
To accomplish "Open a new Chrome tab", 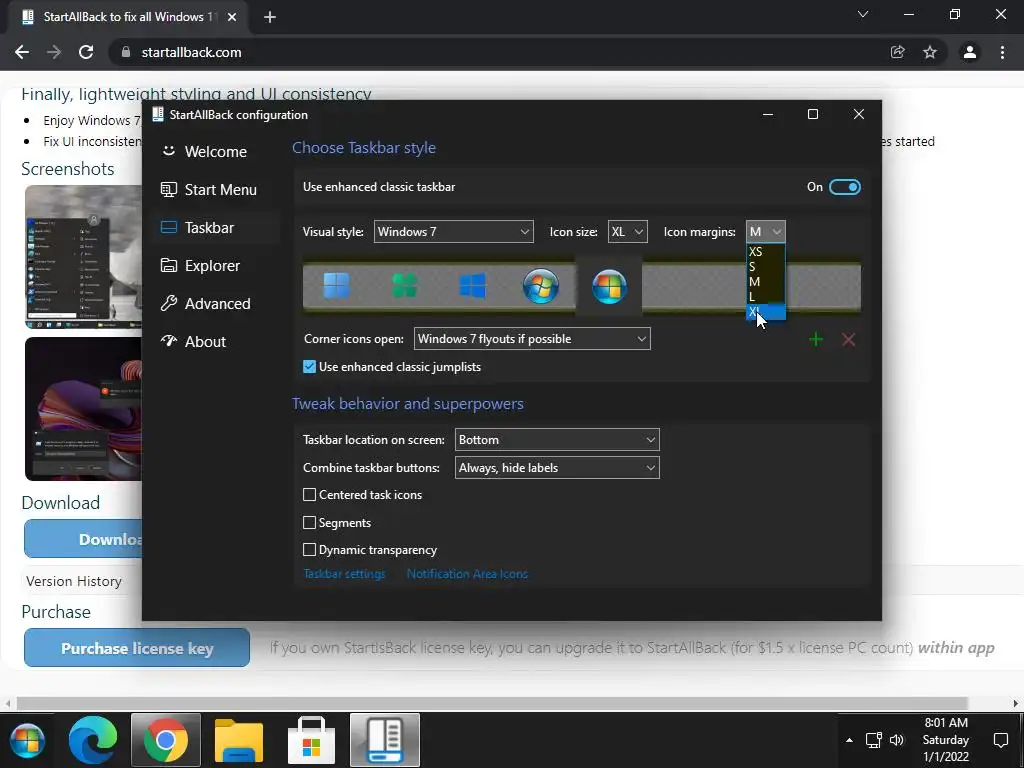I will [270, 17].
